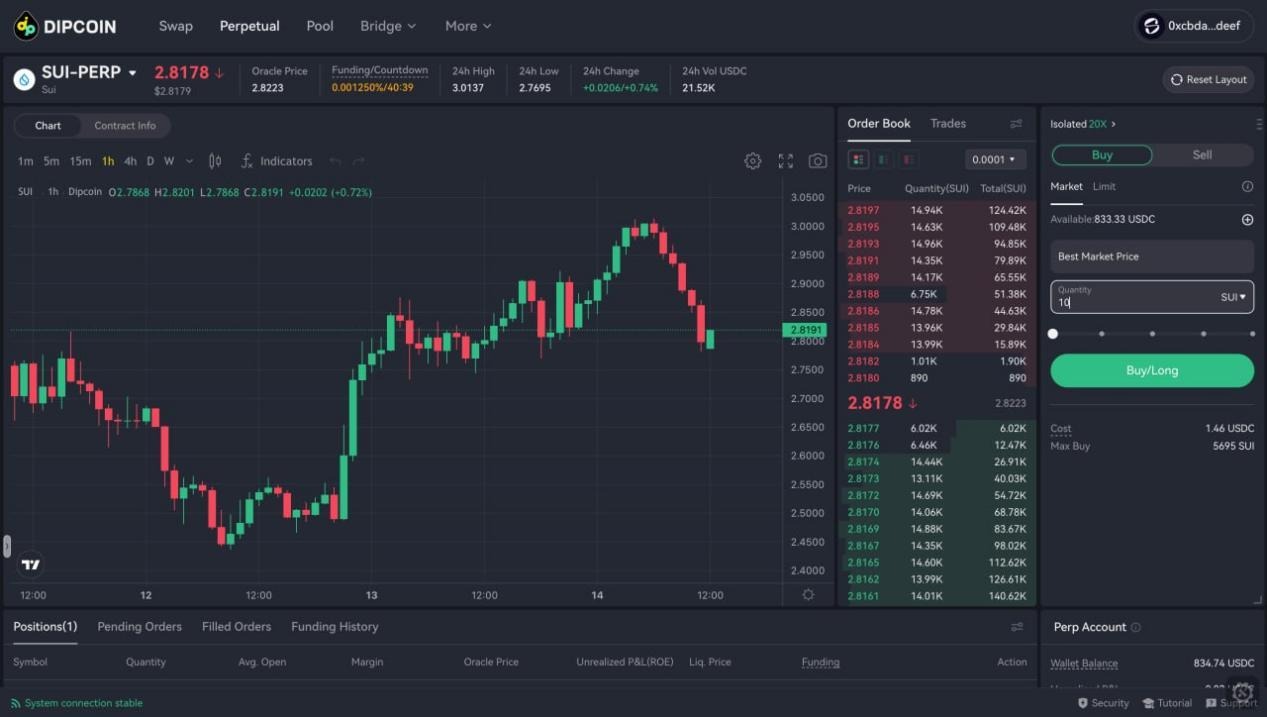
Task: Click the candlestick style icon near Indicators
Action: pyautogui.click(x=213, y=160)
